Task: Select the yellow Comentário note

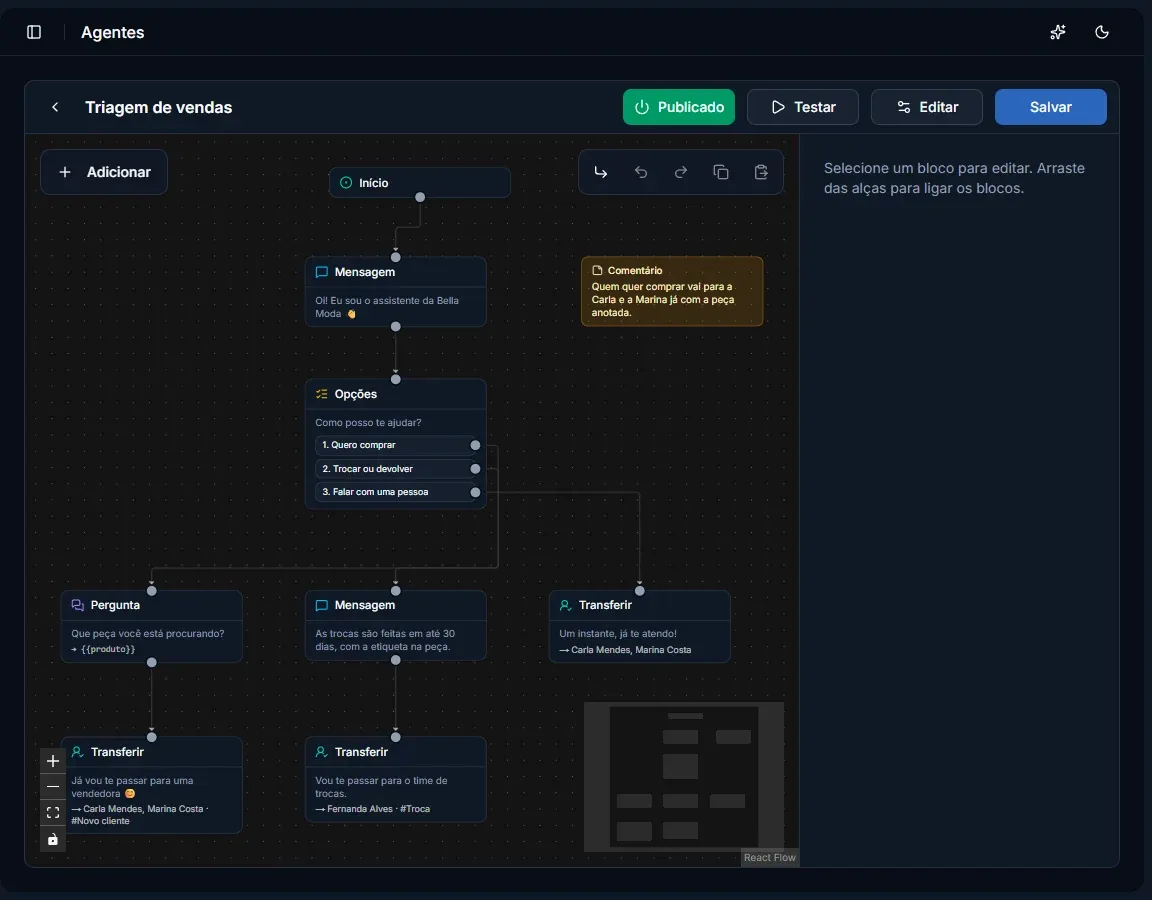Action: [x=672, y=291]
